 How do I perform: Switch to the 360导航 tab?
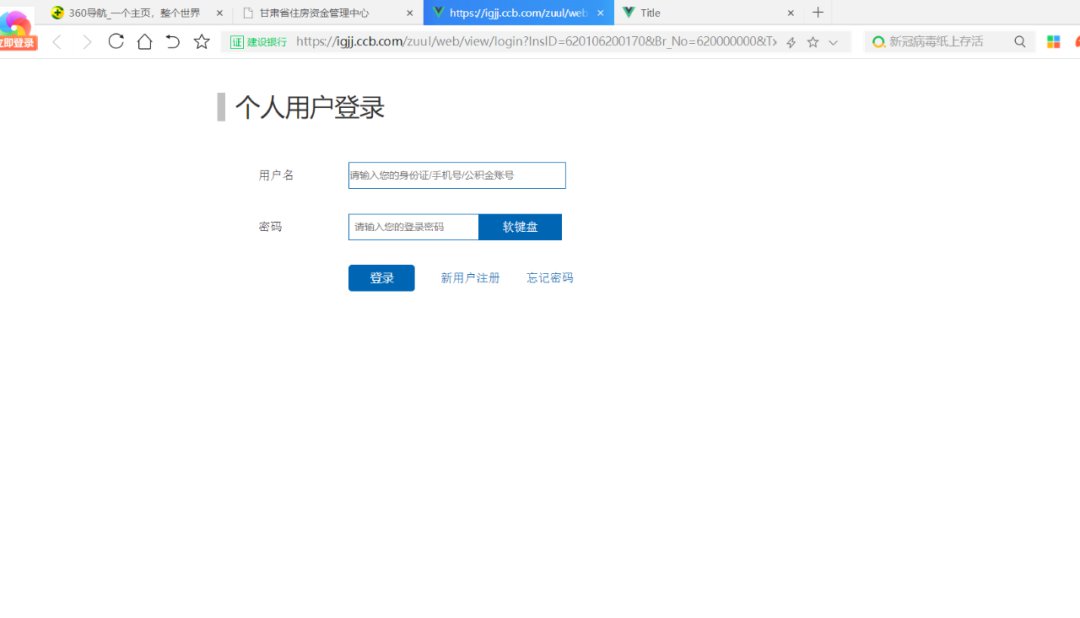tap(133, 13)
